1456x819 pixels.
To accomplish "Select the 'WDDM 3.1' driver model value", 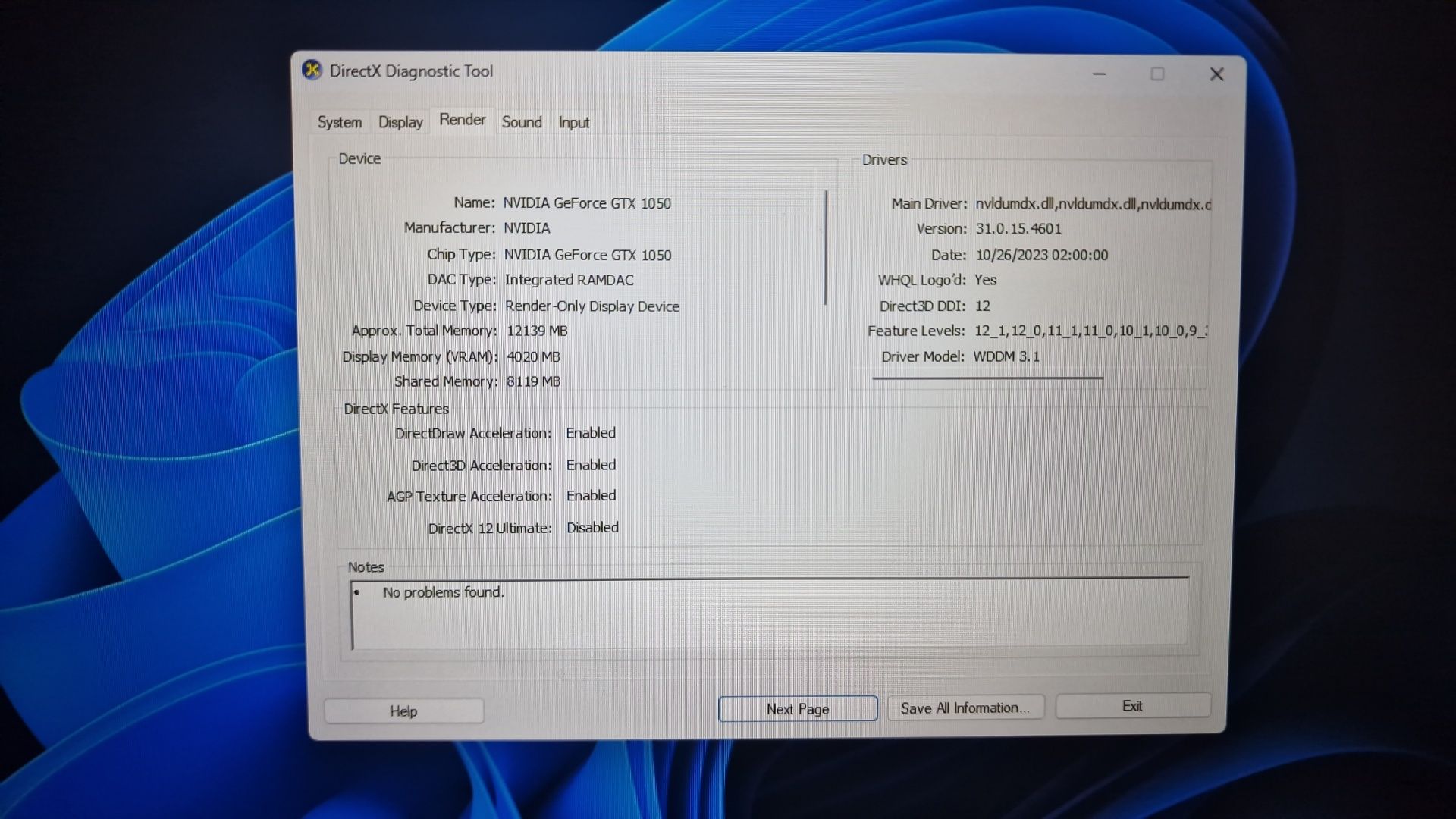I will pos(1006,356).
